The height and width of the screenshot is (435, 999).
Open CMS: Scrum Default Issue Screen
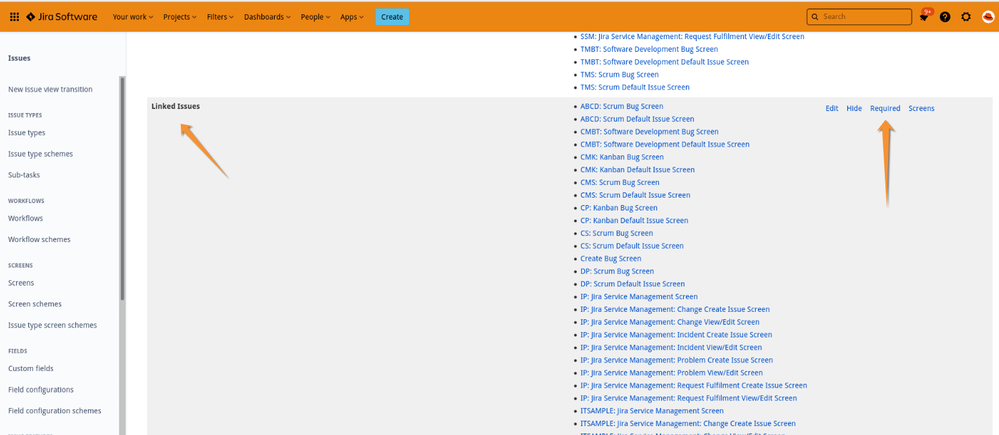(x=635, y=196)
